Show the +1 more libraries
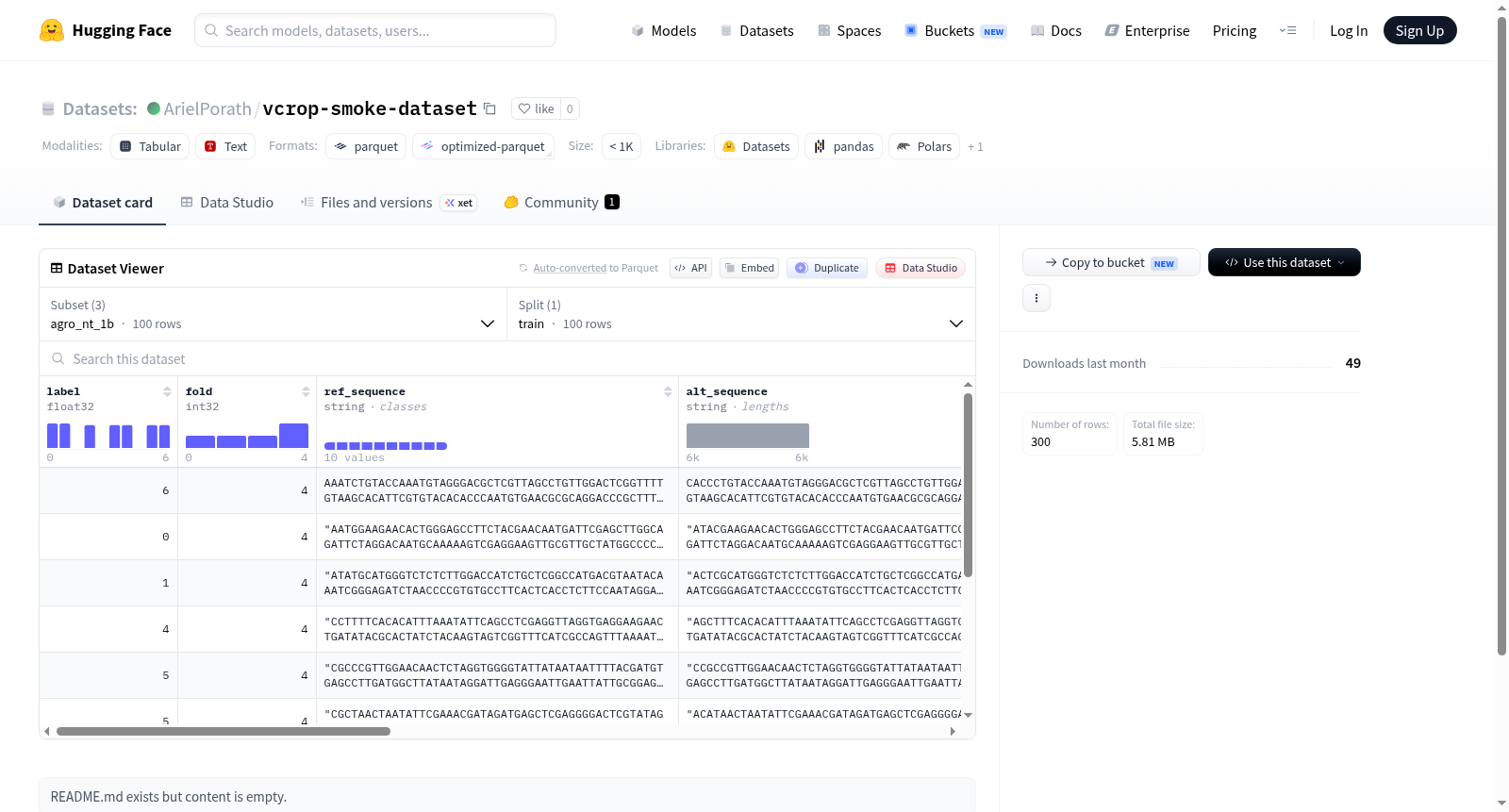The image size is (1509, 812). (975, 147)
